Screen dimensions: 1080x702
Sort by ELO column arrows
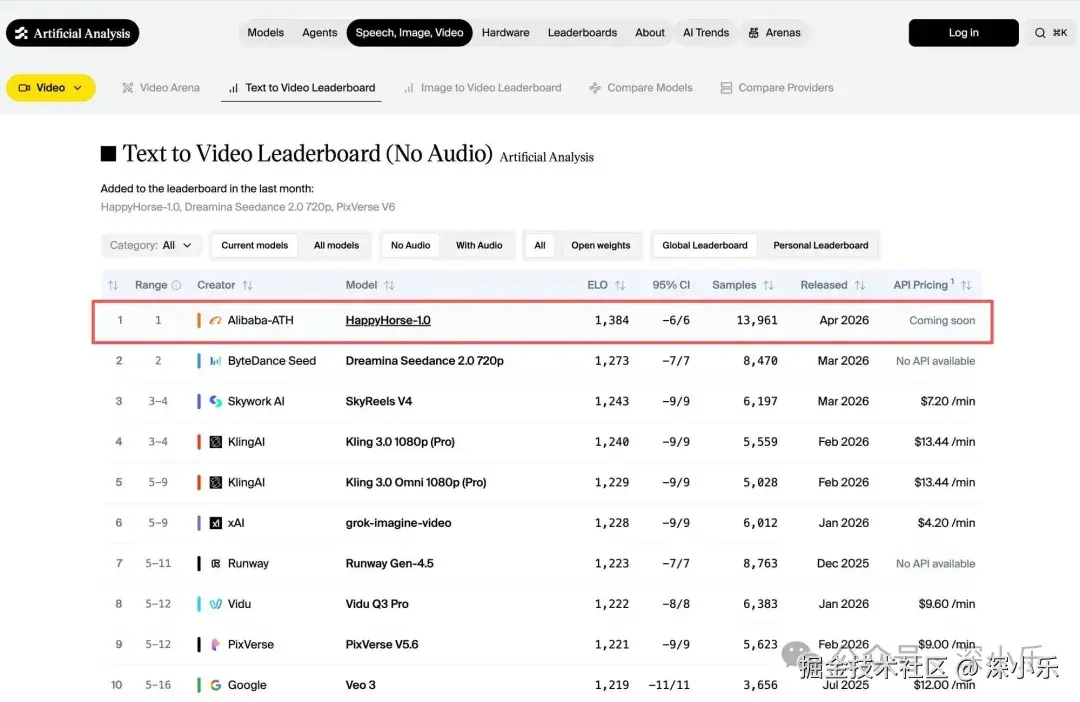(x=620, y=285)
